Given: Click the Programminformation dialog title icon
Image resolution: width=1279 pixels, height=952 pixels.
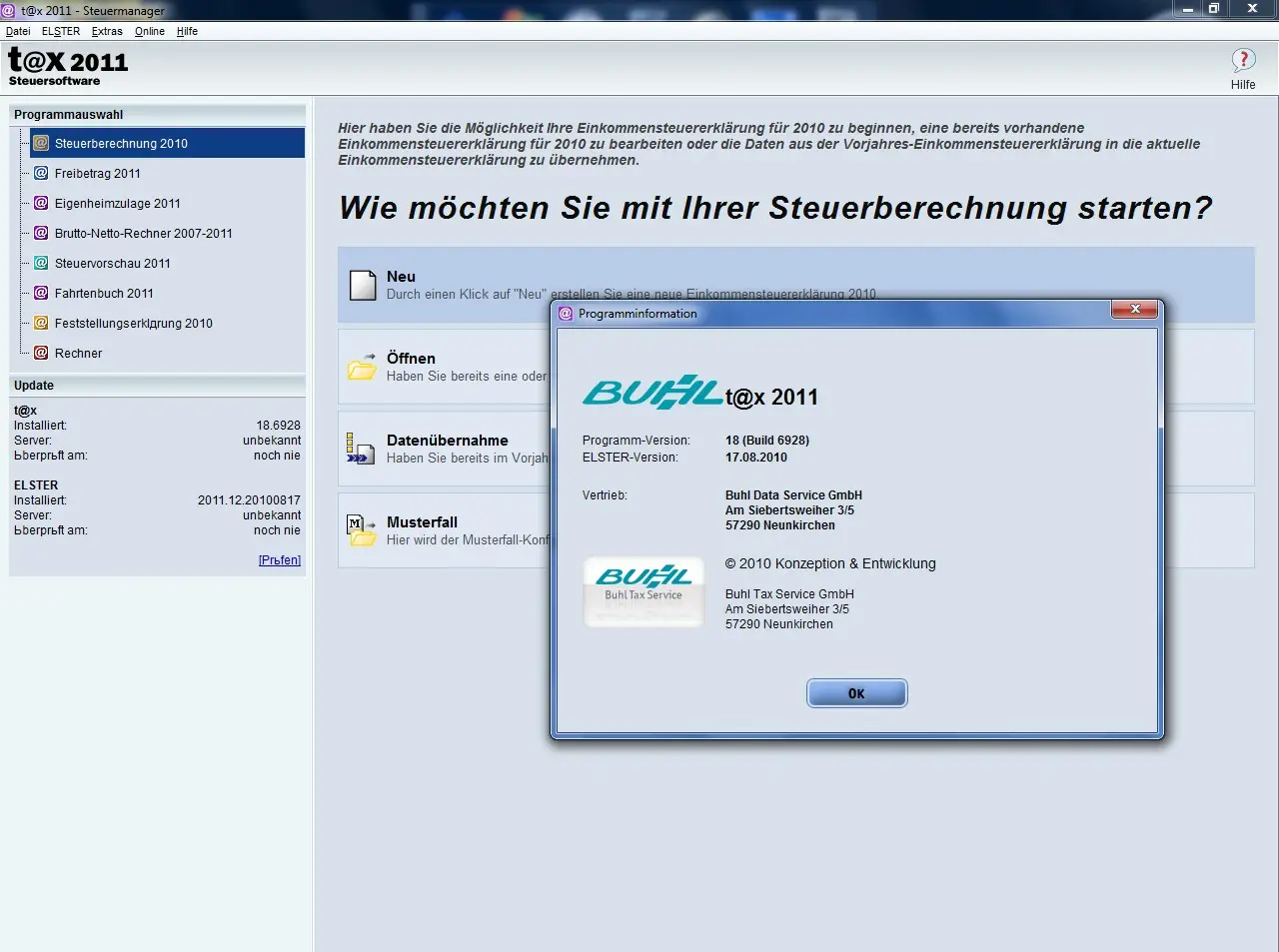Looking at the screenshot, I should click(566, 313).
